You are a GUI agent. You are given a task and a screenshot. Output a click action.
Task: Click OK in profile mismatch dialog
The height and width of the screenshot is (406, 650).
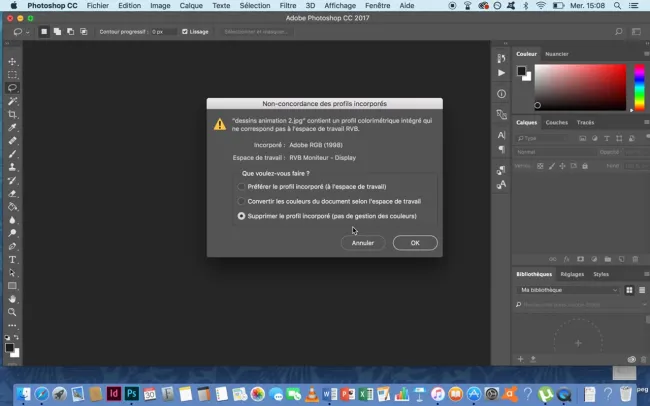click(415, 243)
